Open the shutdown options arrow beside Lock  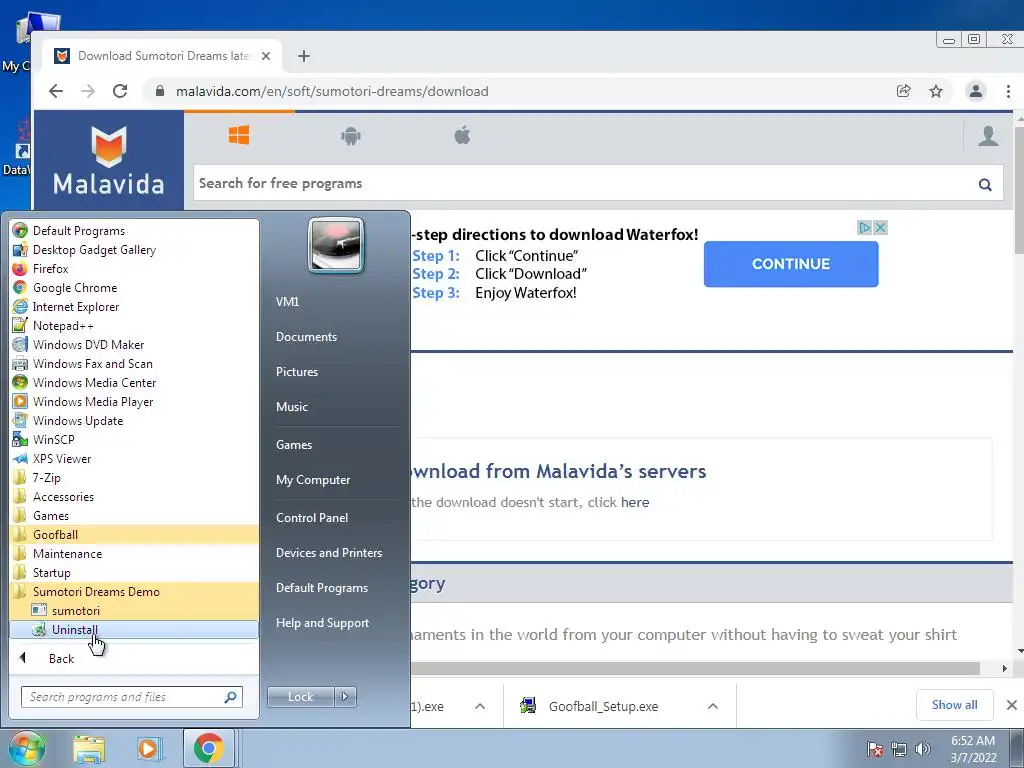345,697
